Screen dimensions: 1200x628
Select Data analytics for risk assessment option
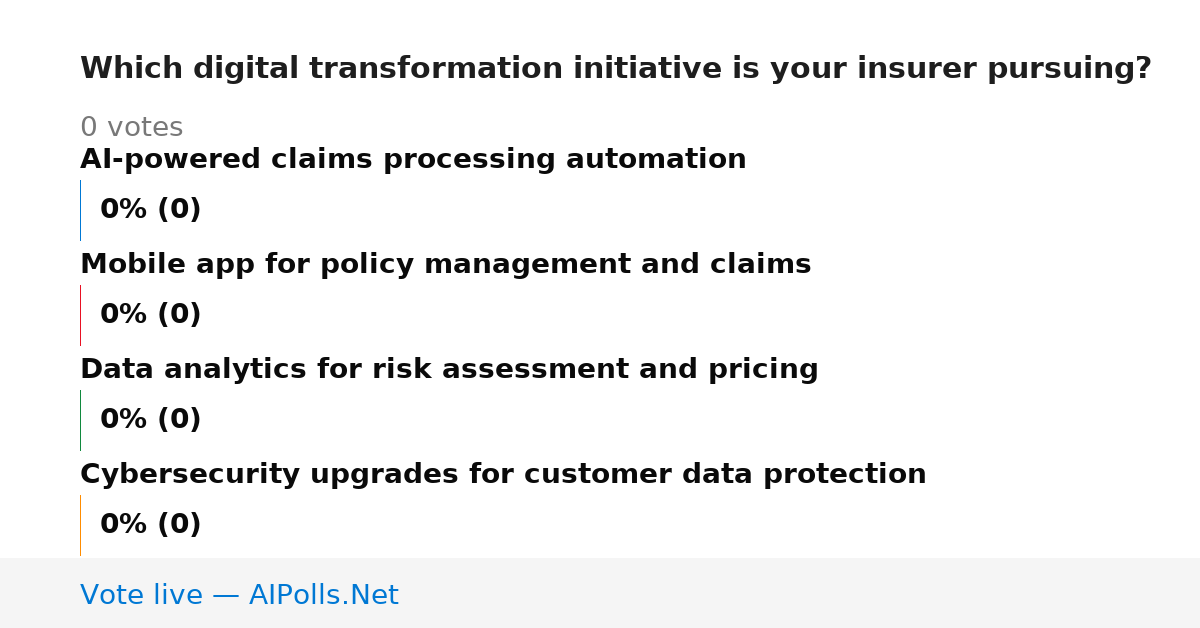coord(449,370)
